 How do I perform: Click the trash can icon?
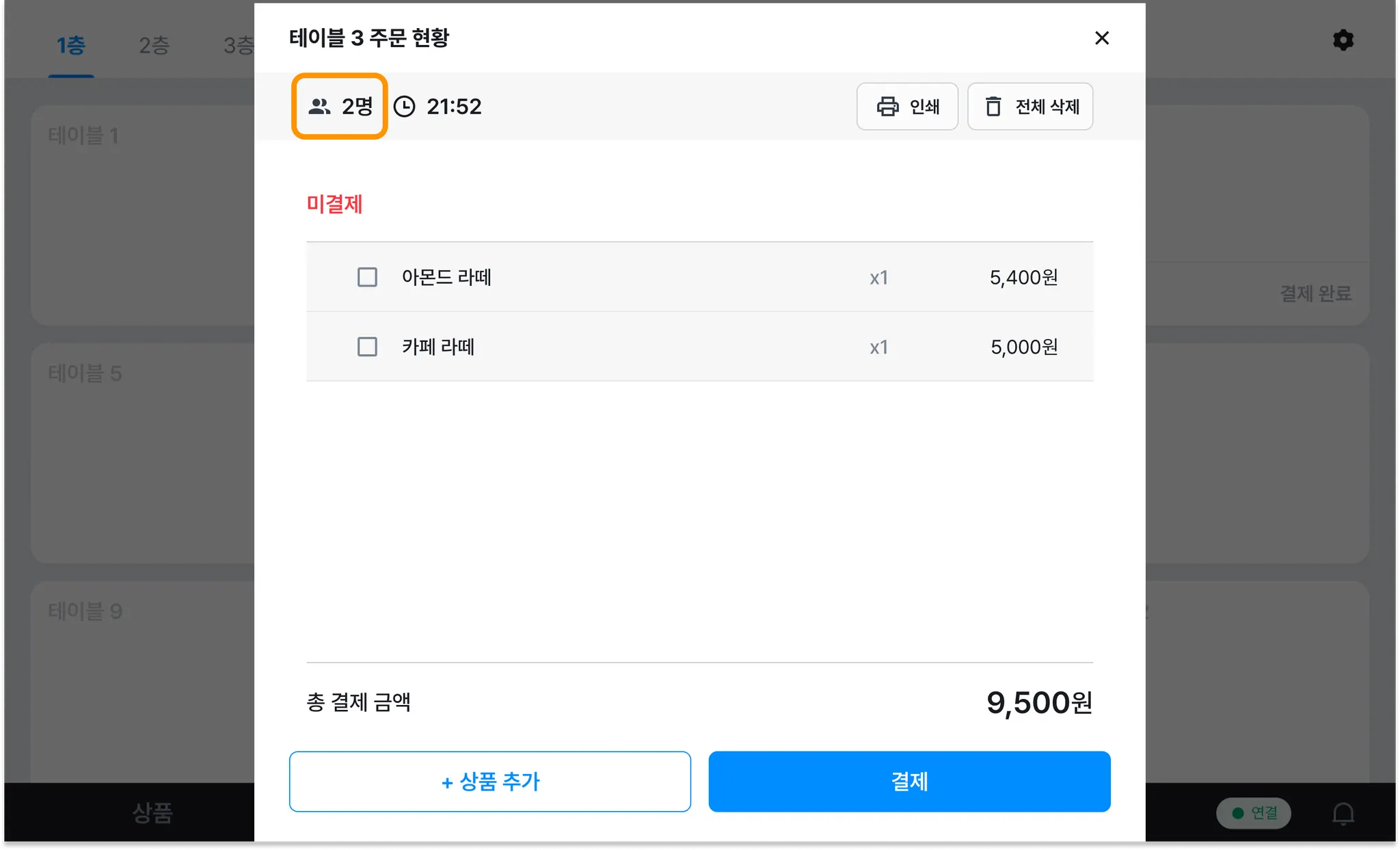point(993,107)
